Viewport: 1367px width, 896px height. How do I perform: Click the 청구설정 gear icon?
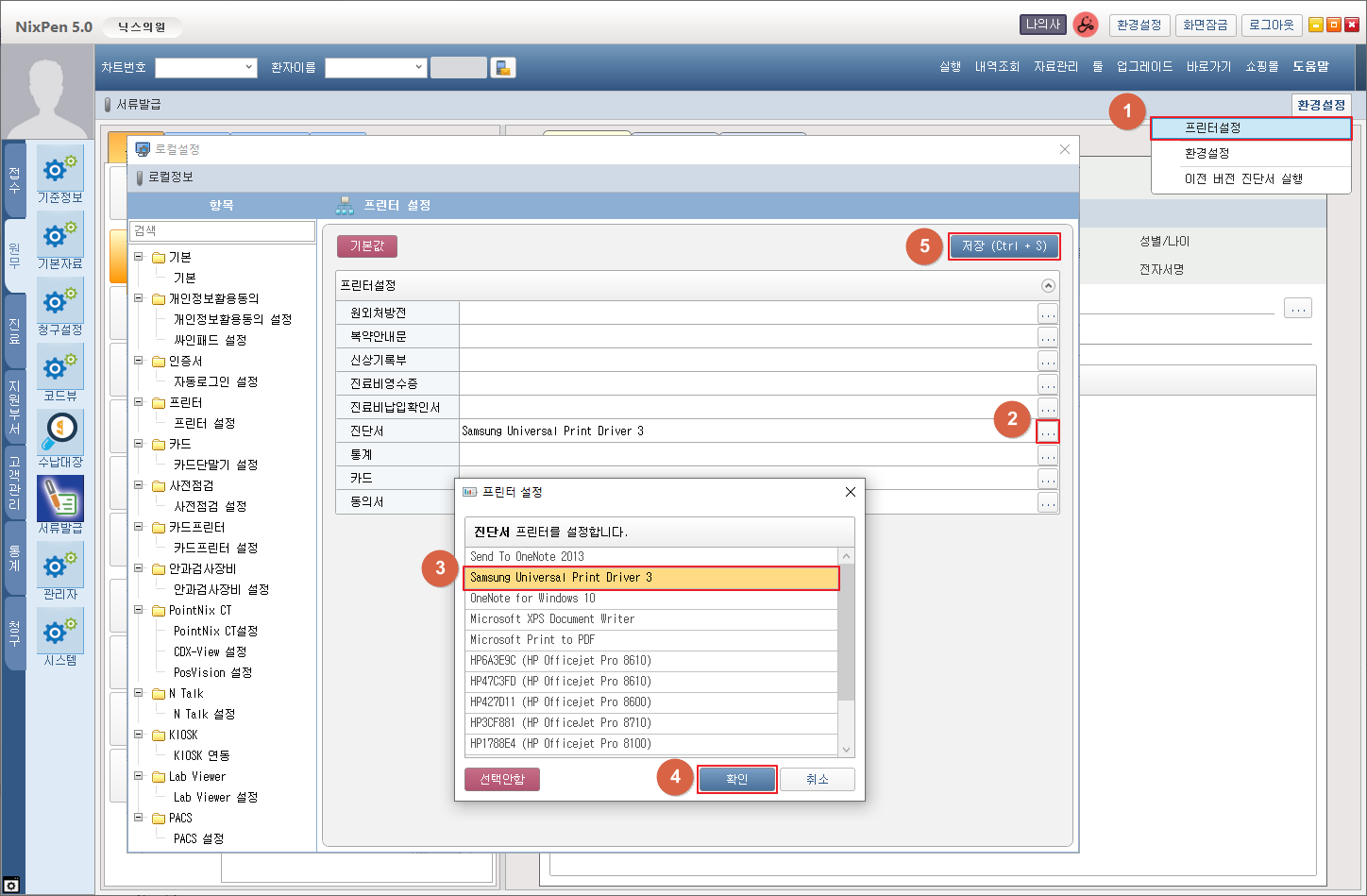(60, 301)
